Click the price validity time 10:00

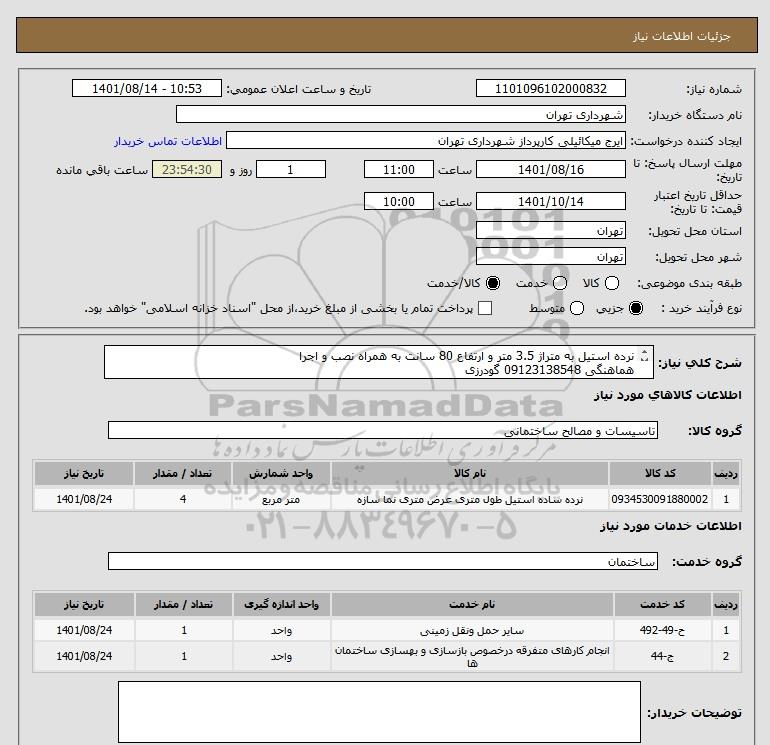399,201
